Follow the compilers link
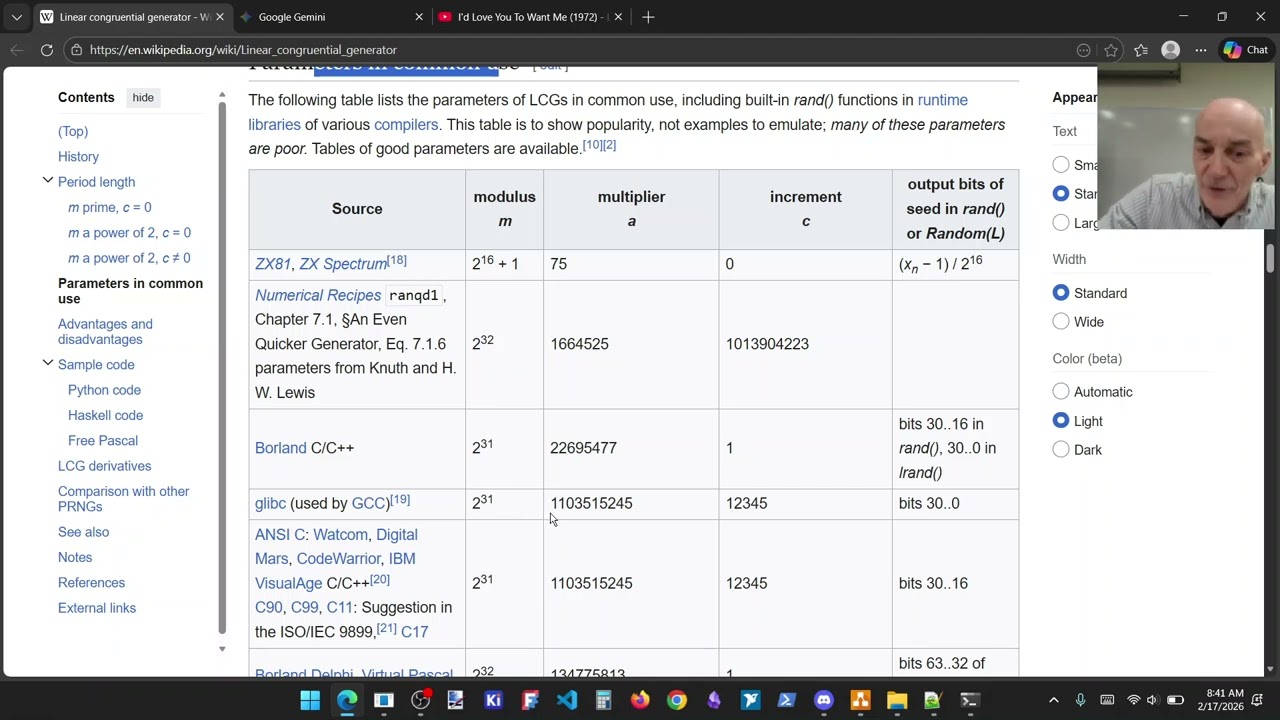The height and width of the screenshot is (720, 1280). coord(406,125)
